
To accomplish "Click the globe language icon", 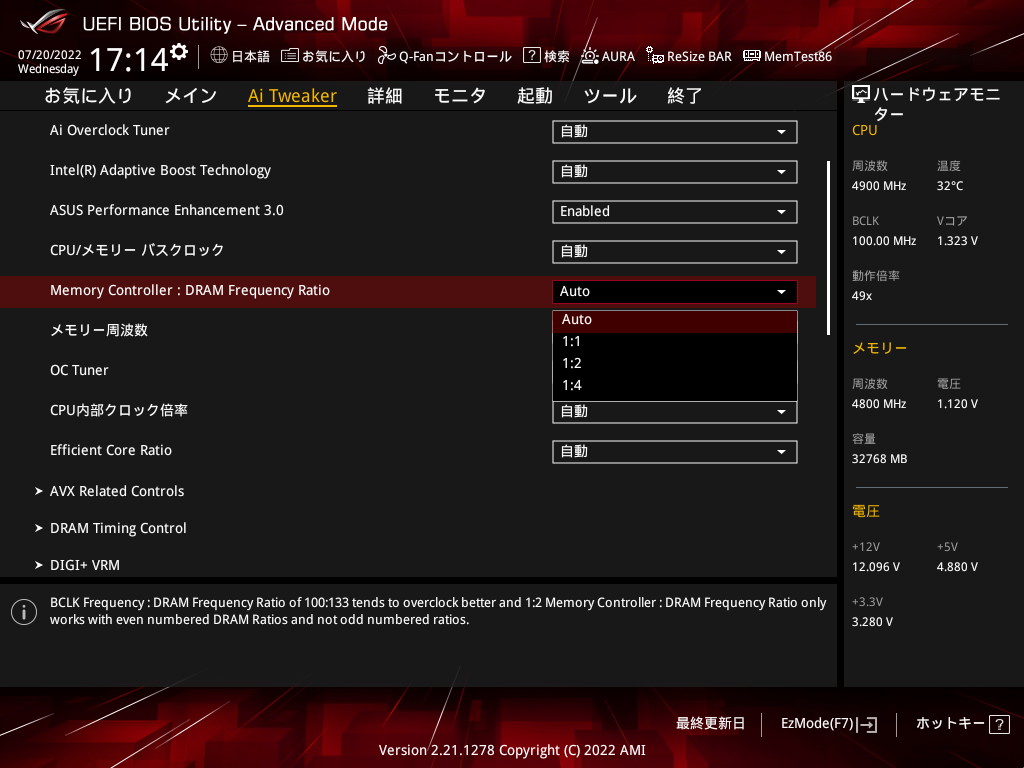I will pyautogui.click(x=219, y=56).
